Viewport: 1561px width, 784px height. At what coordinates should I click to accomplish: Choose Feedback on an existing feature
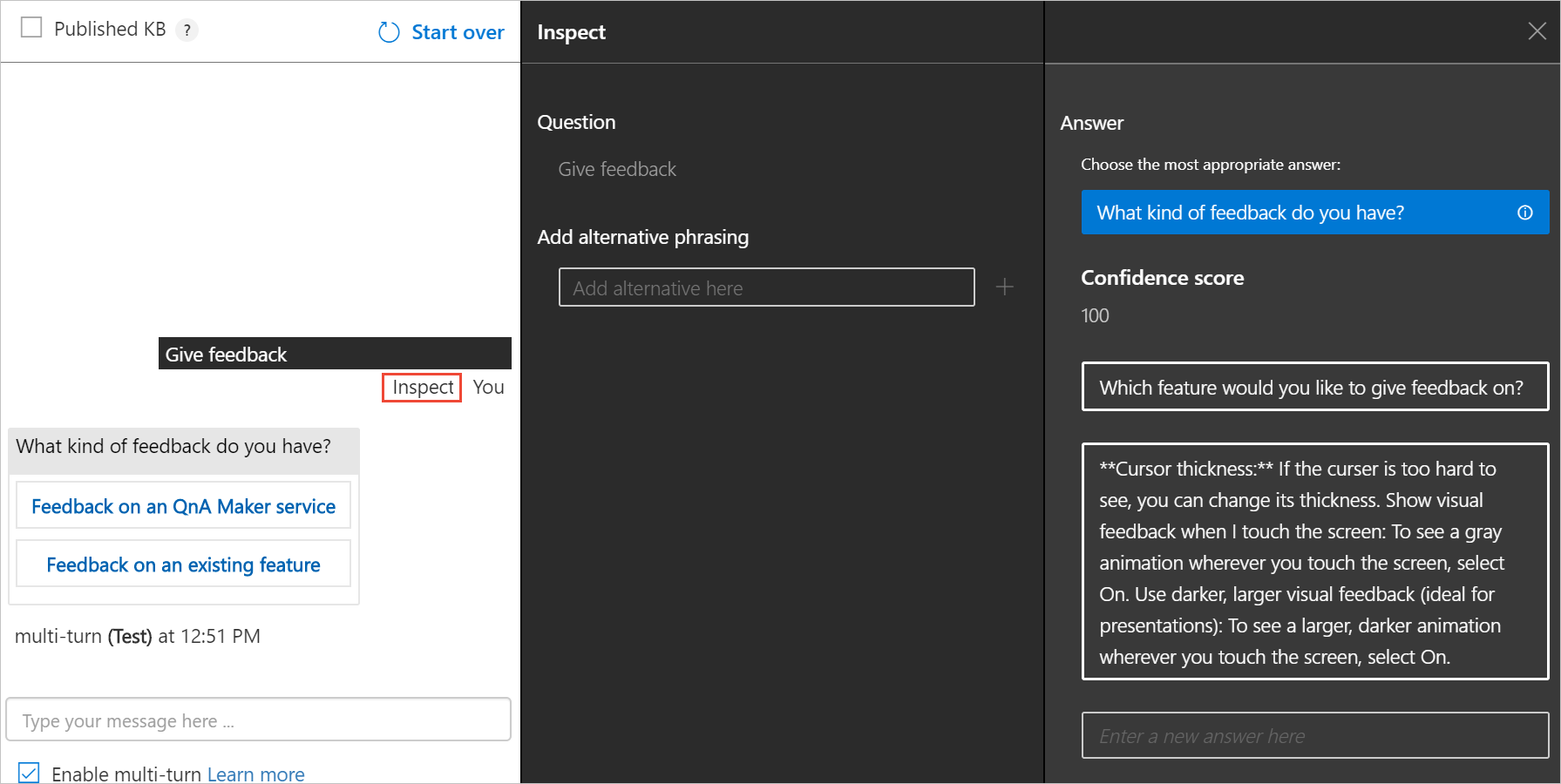click(183, 564)
